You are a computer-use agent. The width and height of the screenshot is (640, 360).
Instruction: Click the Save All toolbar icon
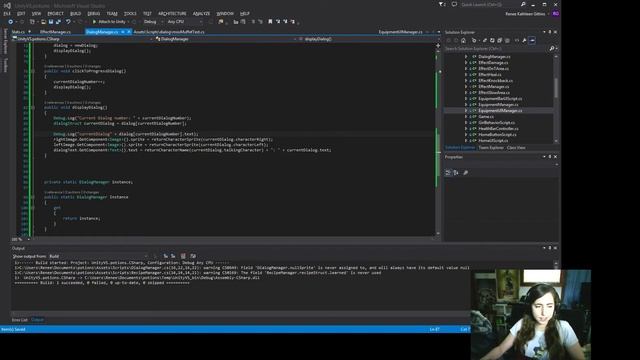pyautogui.click(x=58, y=22)
